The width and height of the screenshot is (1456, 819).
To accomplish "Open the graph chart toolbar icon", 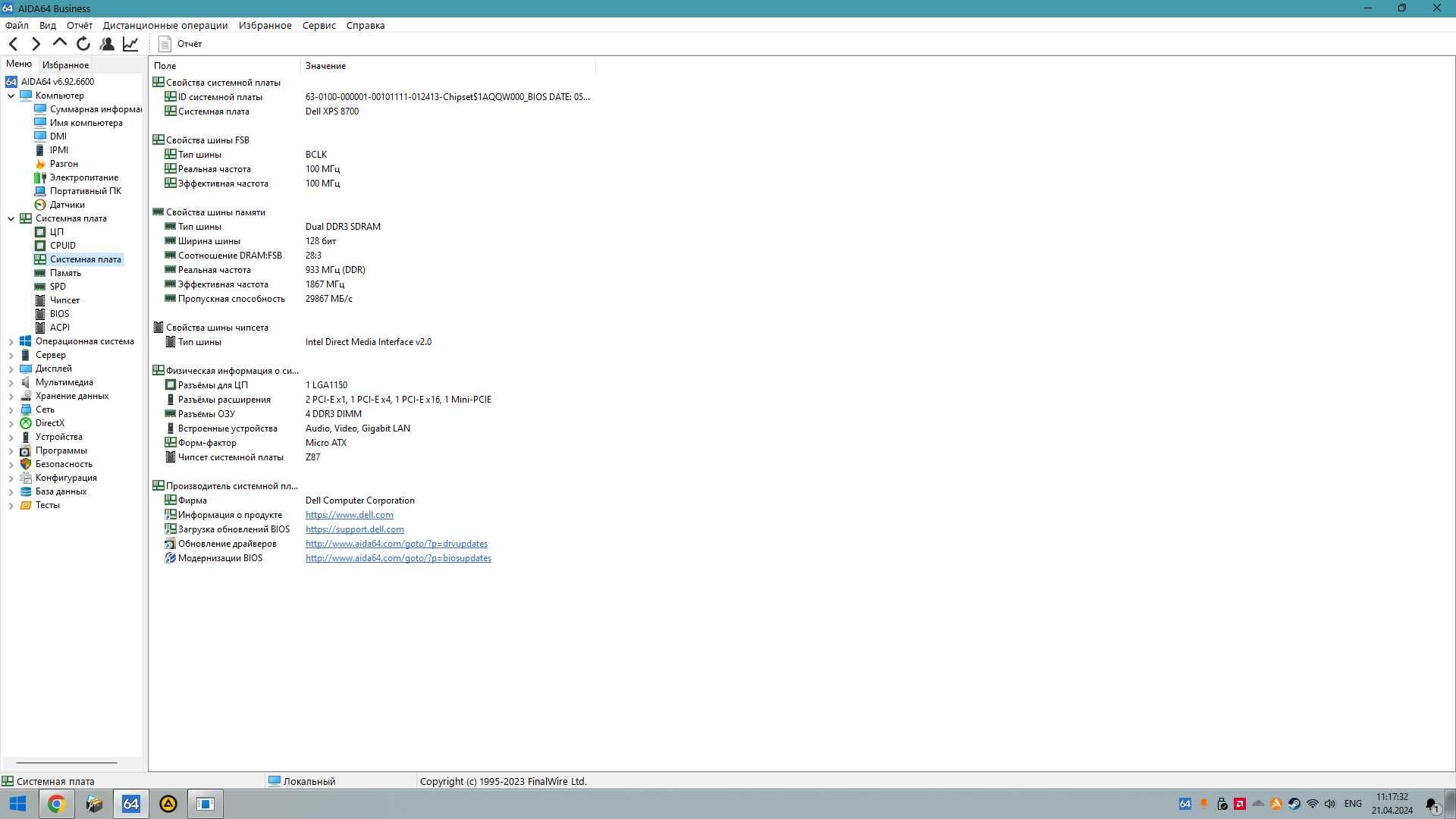I will (x=130, y=44).
